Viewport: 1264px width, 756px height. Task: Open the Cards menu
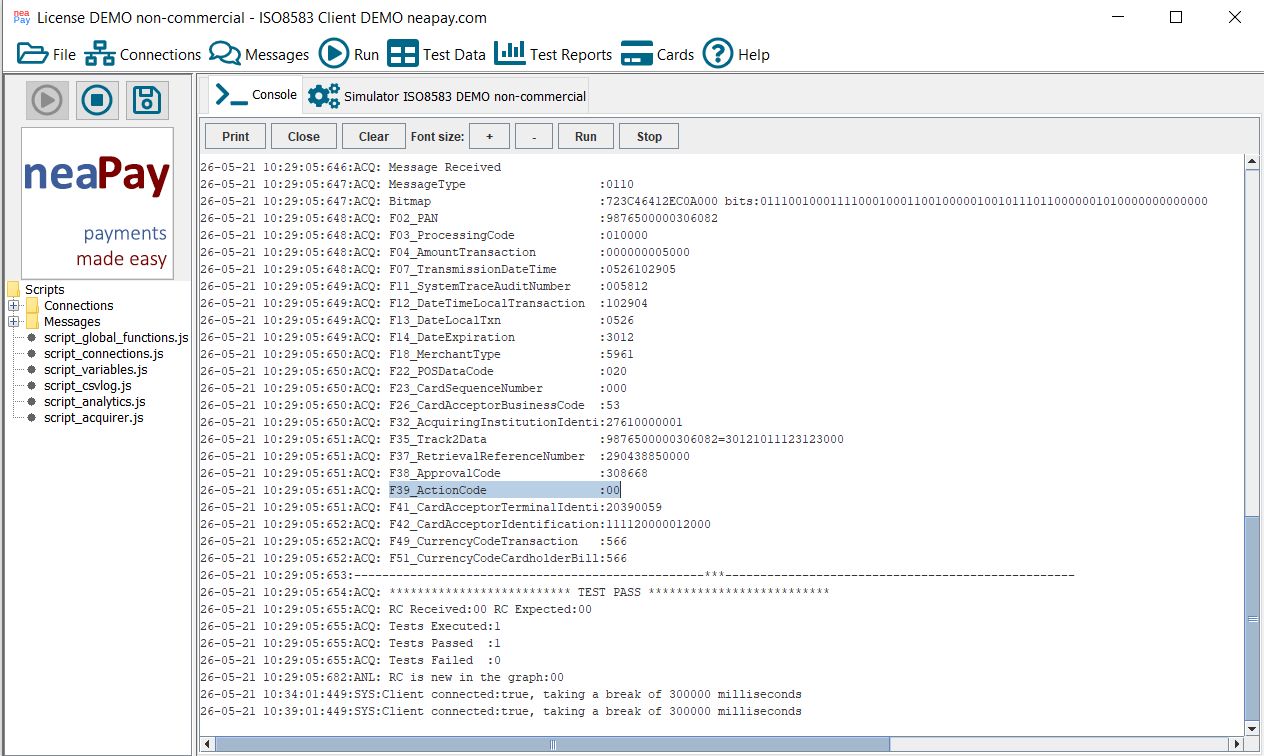click(657, 54)
